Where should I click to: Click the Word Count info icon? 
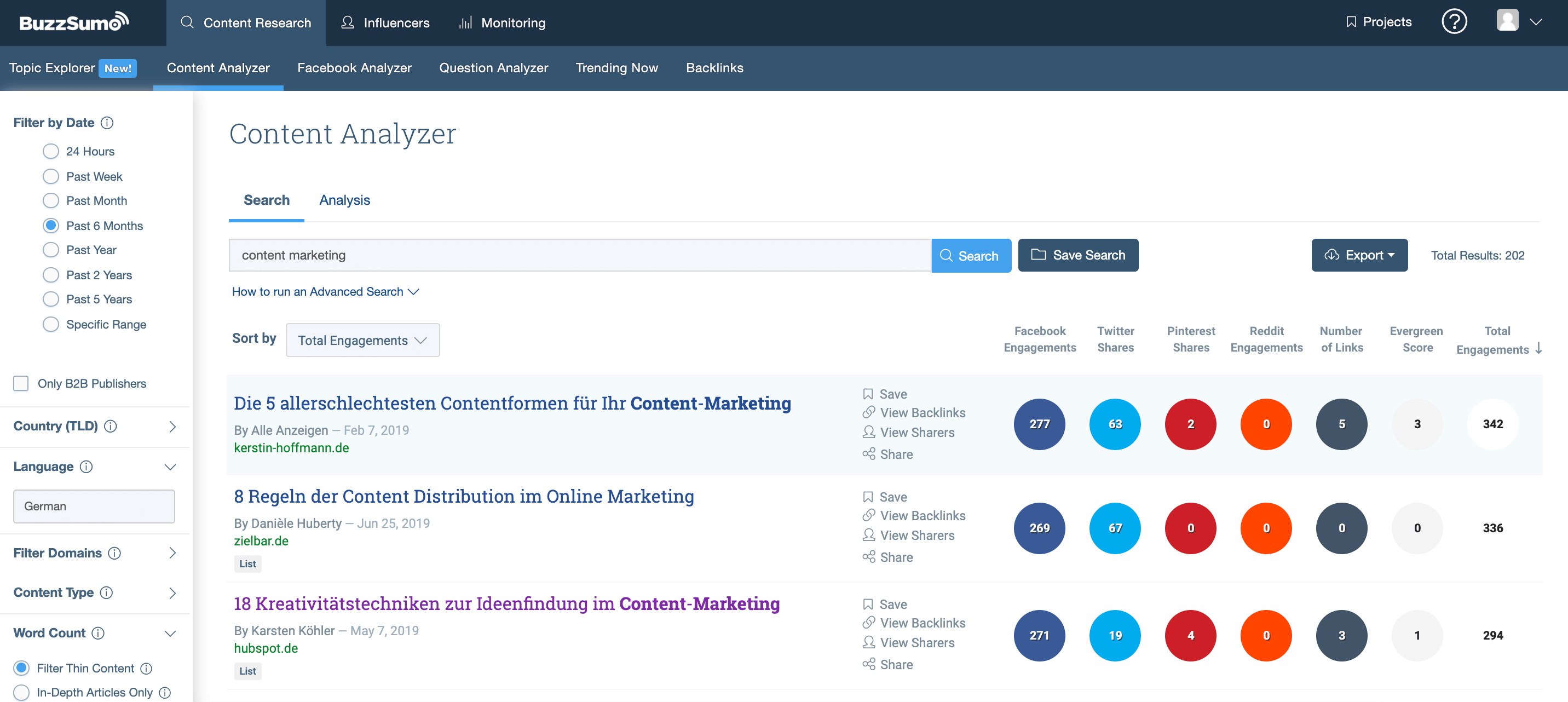(x=98, y=633)
